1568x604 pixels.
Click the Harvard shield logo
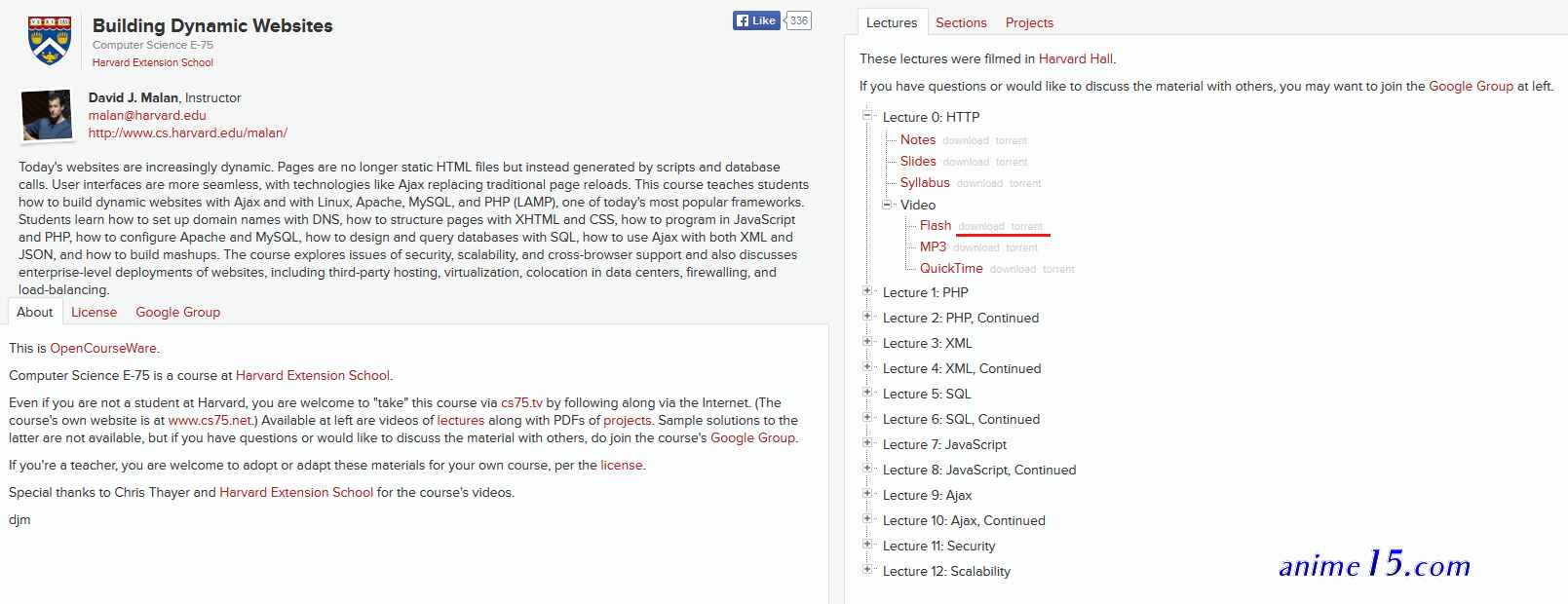(50, 41)
